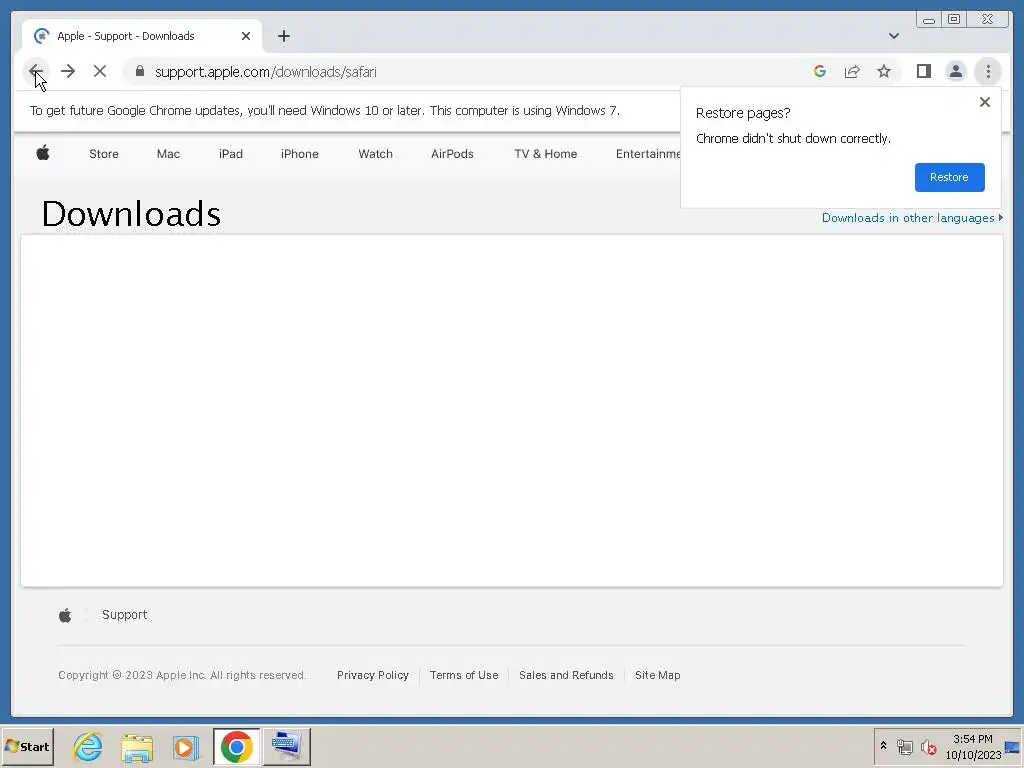Open the Windows Start menu
The image size is (1024, 768).
(27, 746)
